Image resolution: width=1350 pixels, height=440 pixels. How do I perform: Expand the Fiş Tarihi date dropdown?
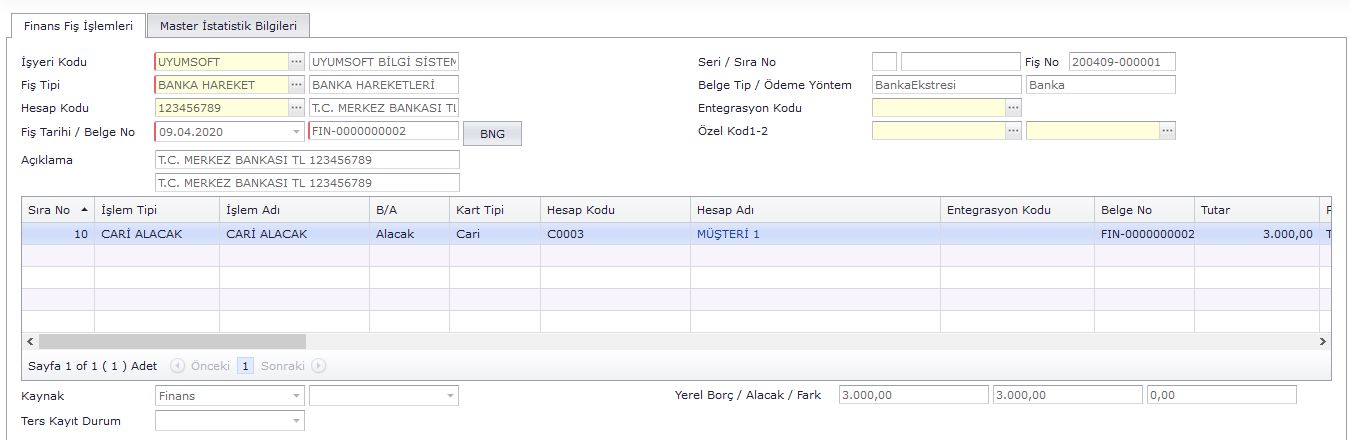coord(296,132)
